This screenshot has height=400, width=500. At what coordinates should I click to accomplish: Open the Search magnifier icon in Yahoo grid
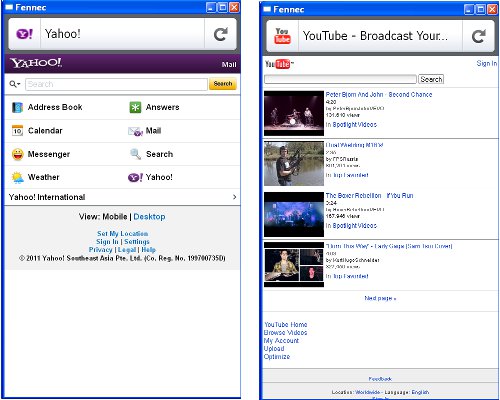click(135, 154)
